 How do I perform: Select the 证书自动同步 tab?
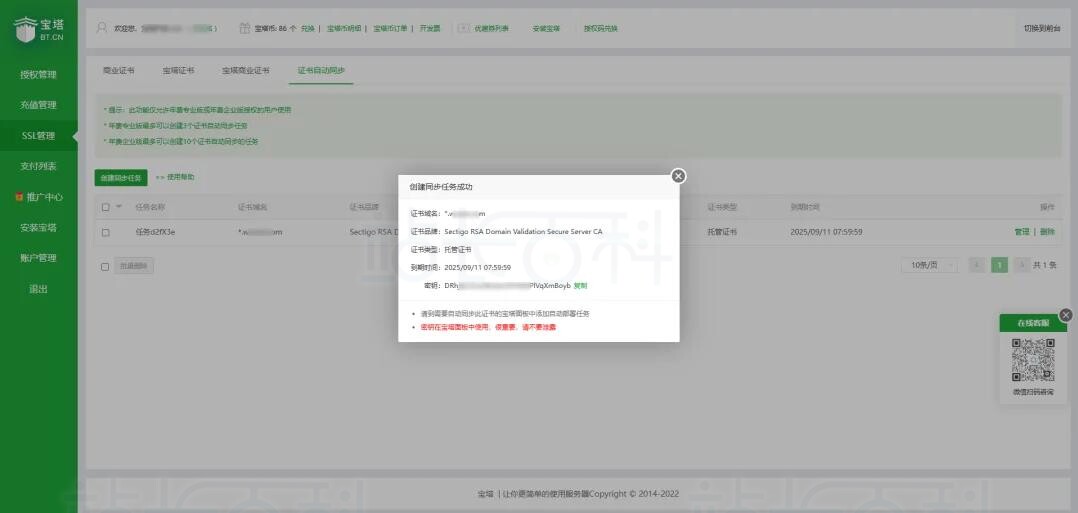click(321, 70)
